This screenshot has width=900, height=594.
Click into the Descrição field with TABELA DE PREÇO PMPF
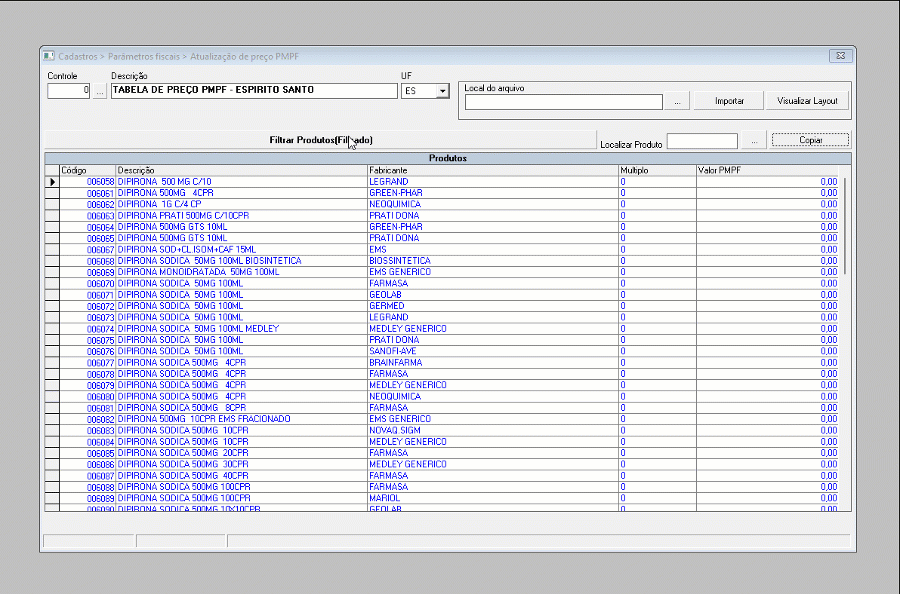coord(254,91)
